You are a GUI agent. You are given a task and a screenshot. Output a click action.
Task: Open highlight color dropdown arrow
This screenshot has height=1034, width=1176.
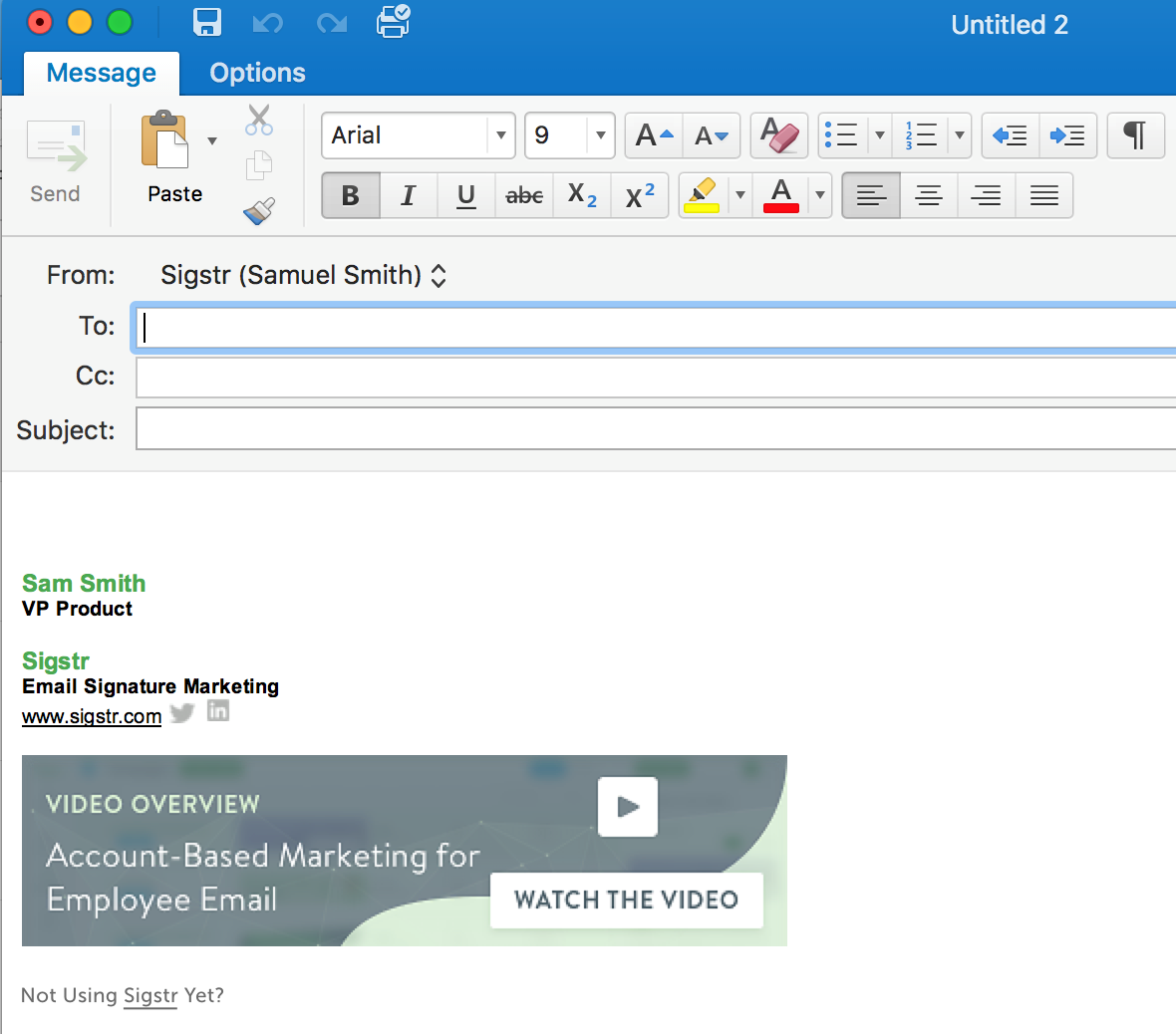pyautogui.click(x=740, y=195)
